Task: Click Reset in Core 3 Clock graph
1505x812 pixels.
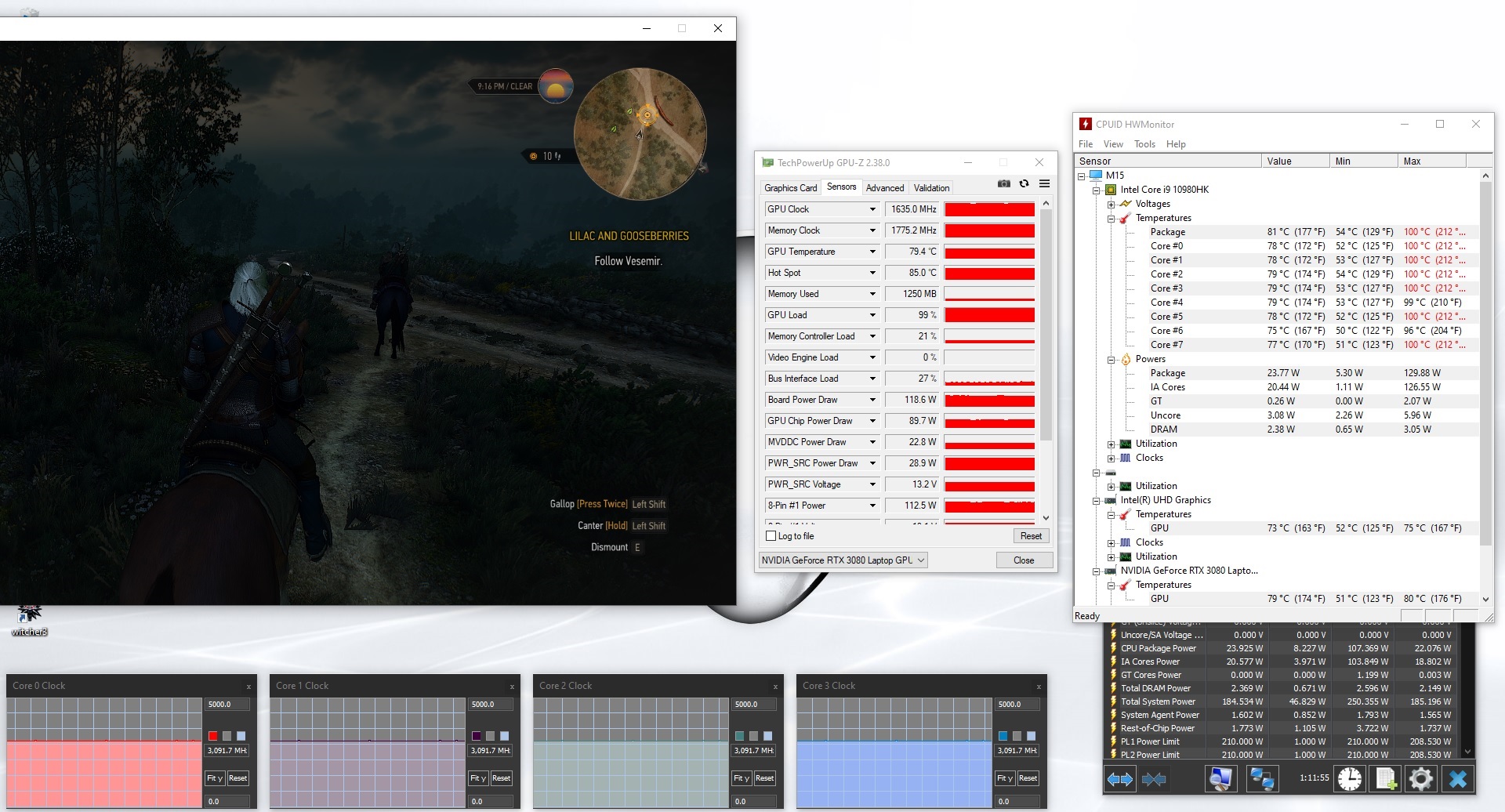Action: tap(1028, 778)
